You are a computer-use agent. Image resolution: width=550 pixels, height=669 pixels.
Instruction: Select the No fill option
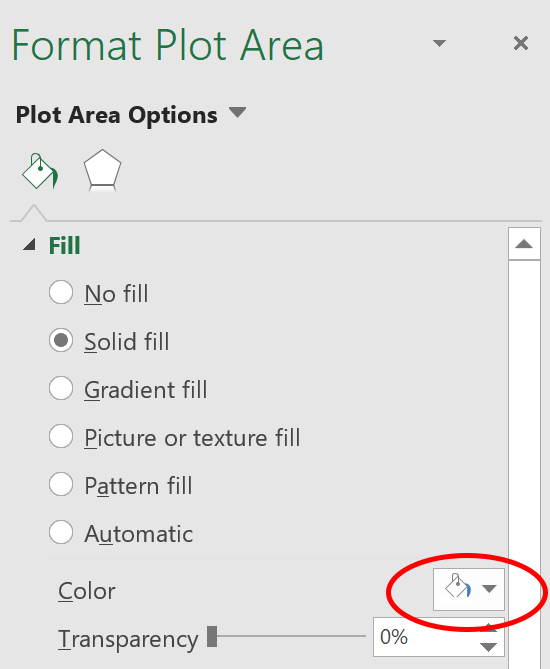(x=99, y=293)
